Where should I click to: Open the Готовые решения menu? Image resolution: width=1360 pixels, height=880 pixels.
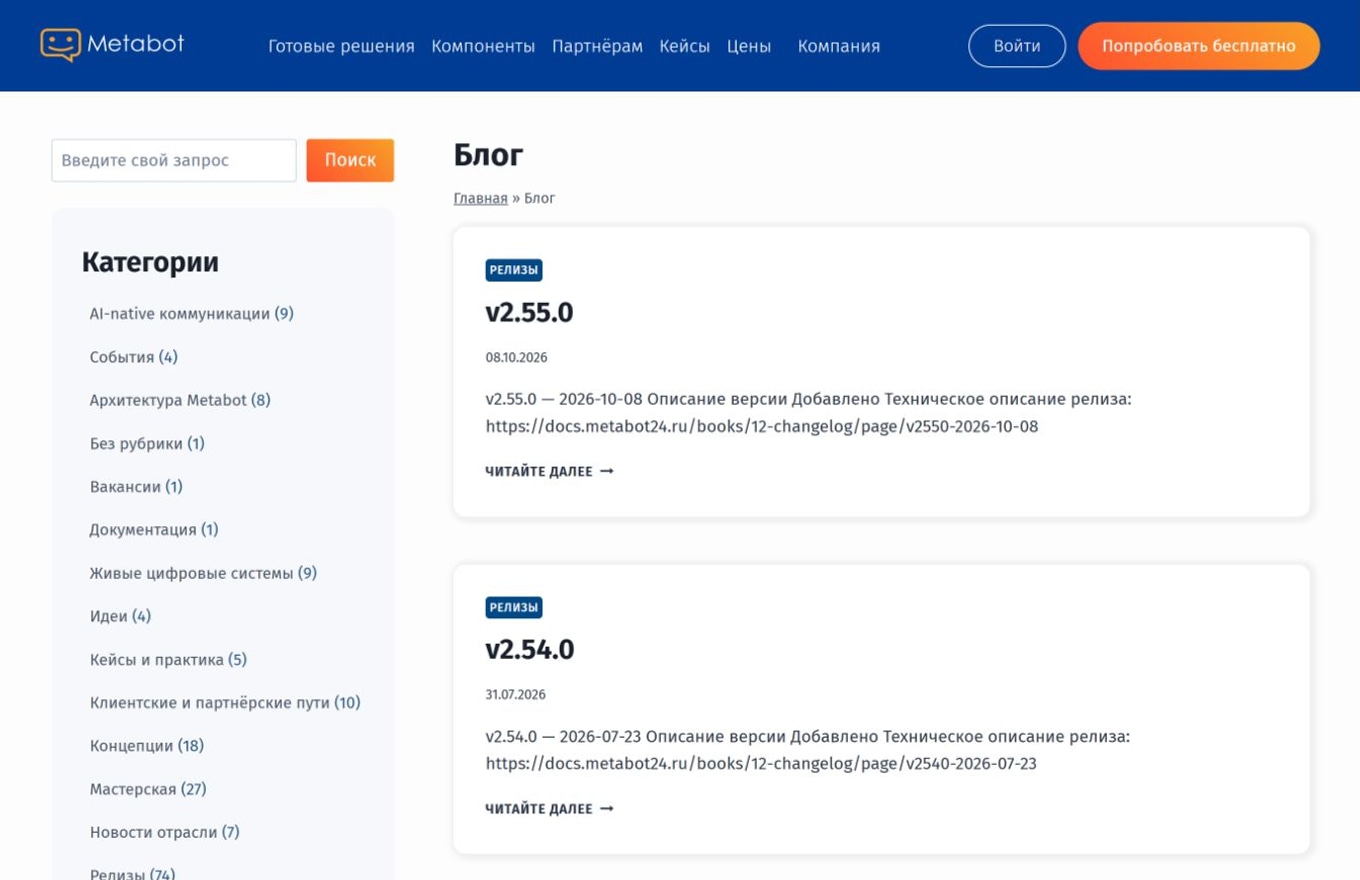pos(341,46)
